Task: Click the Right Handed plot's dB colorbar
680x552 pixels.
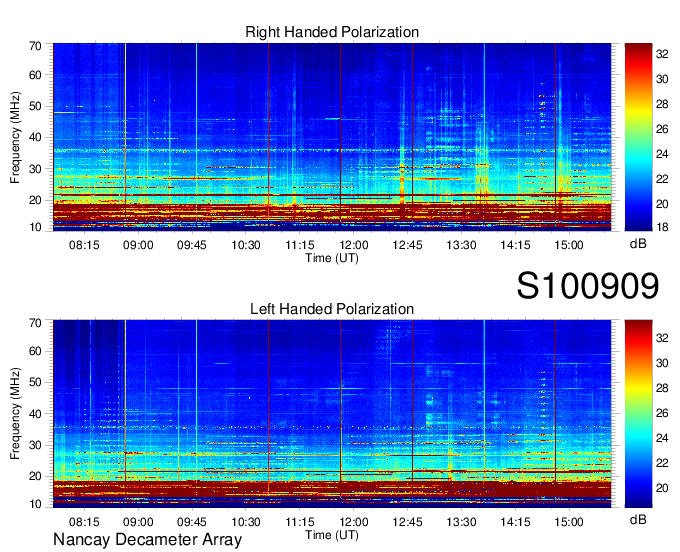Action: 638,137
